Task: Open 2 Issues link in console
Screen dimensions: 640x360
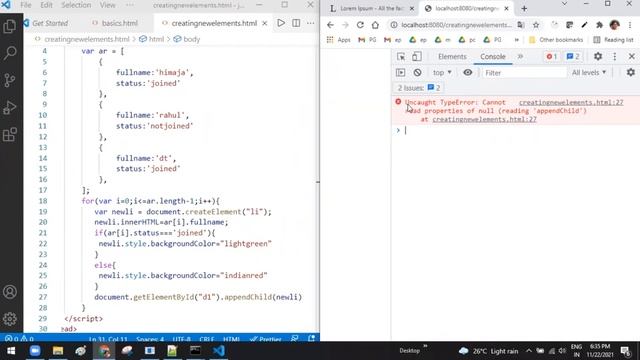Action: pyautogui.click(x=419, y=88)
